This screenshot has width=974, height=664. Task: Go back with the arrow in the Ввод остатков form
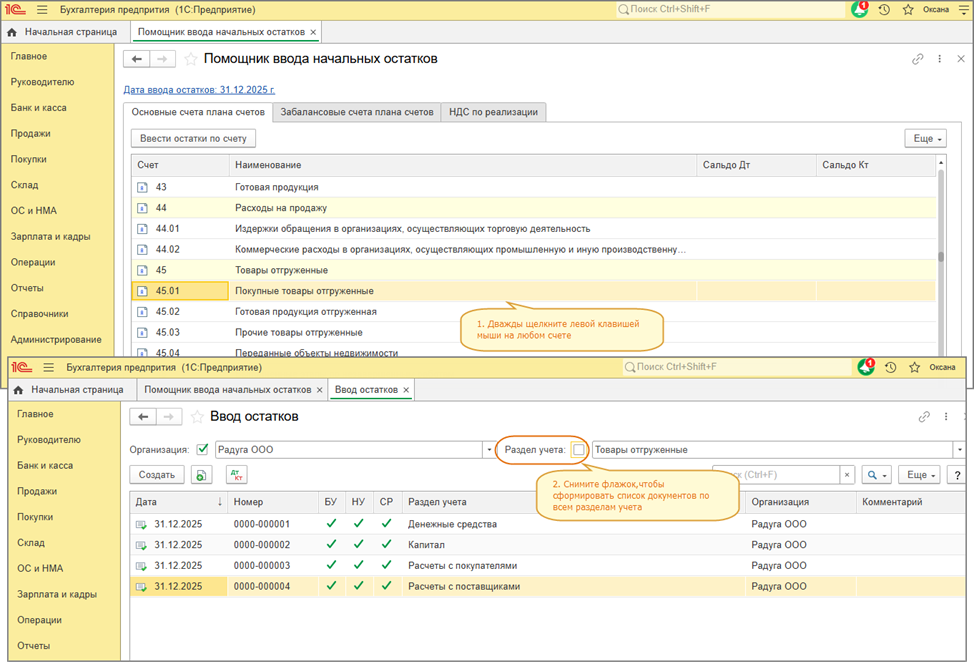coord(145,417)
